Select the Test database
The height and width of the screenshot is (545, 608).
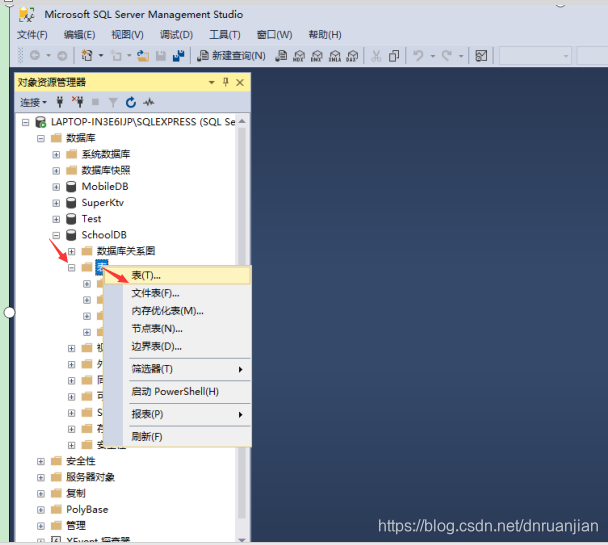(x=91, y=219)
